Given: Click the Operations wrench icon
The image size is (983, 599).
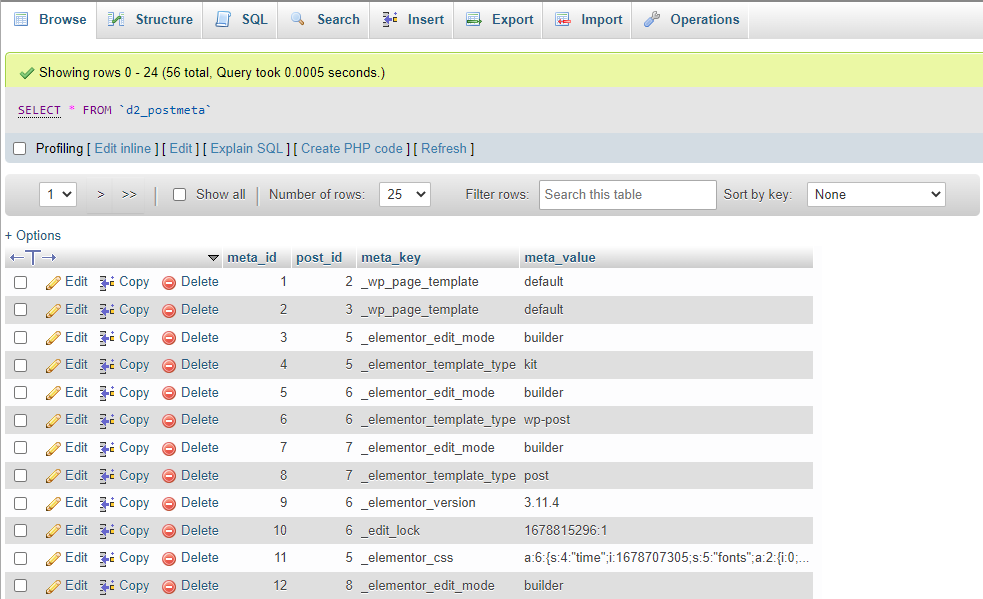Looking at the screenshot, I should click(652, 19).
